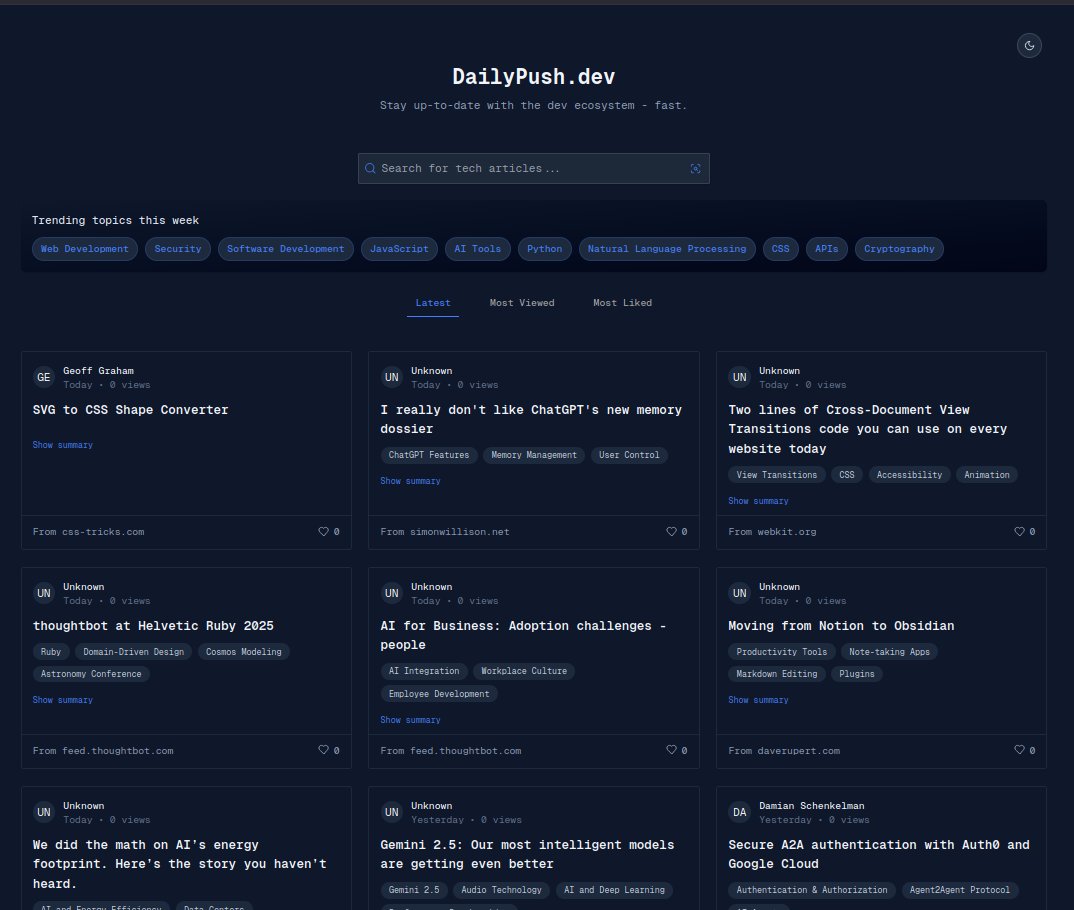1074x910 pixels.
Task: Select the Web Development trending topic
Action: pyautogui.click(x=85, y=249)
